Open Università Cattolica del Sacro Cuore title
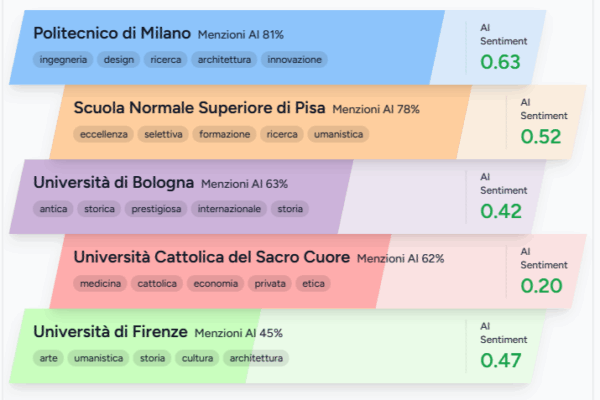600x400 pixels. click(212, 257)
